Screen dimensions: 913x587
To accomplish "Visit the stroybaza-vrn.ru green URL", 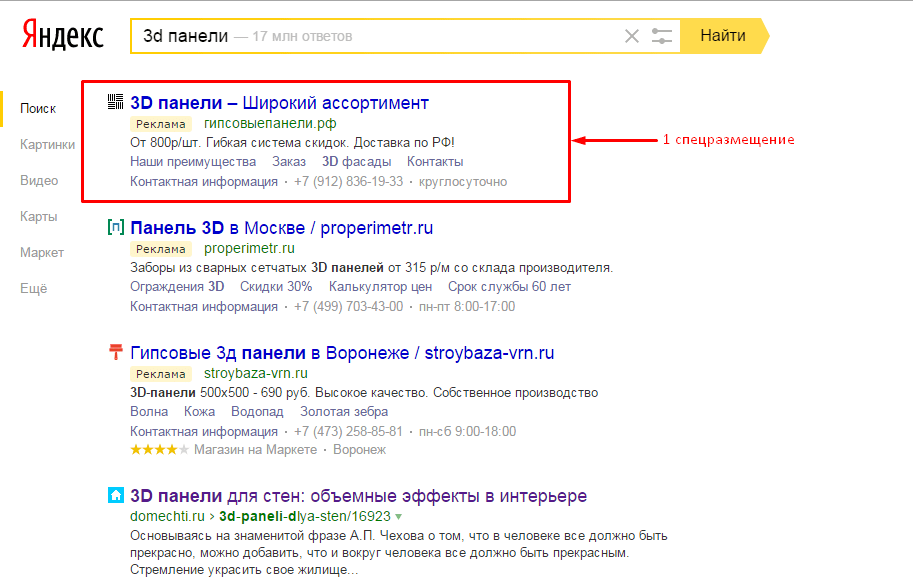I will pyautogui.click(x=256, y=373).
